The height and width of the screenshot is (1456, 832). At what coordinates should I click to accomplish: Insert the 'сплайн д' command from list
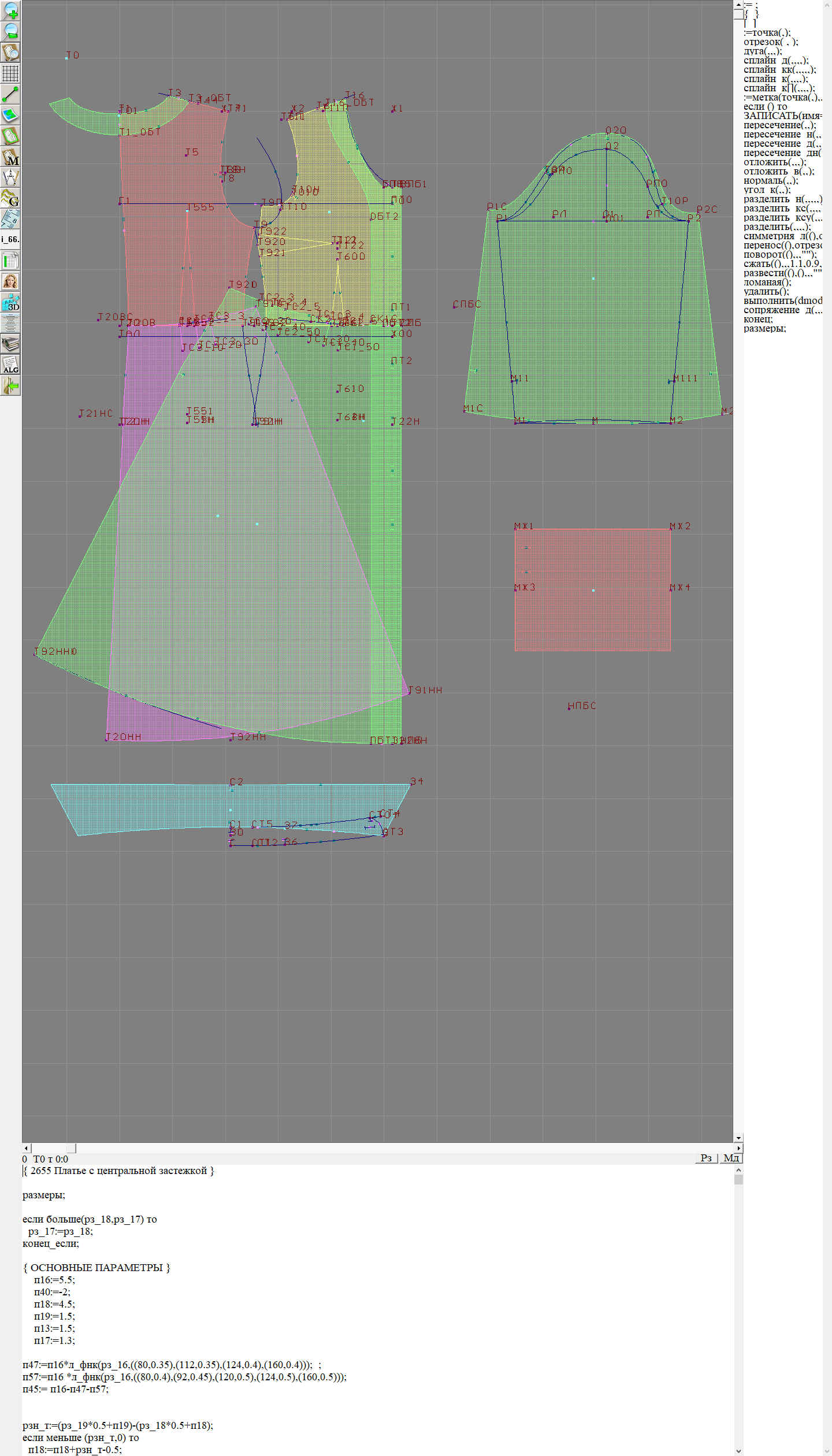pos(775,61)
